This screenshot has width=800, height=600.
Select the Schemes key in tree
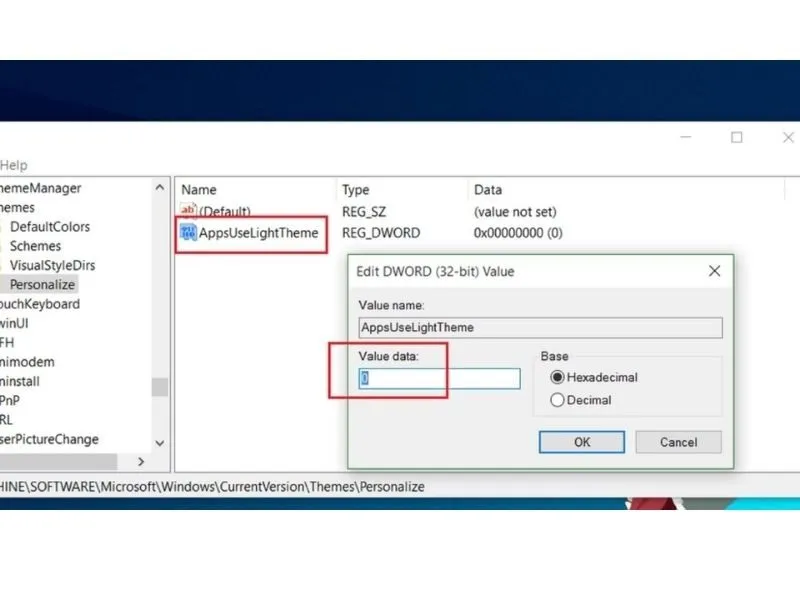coord(35,246)
